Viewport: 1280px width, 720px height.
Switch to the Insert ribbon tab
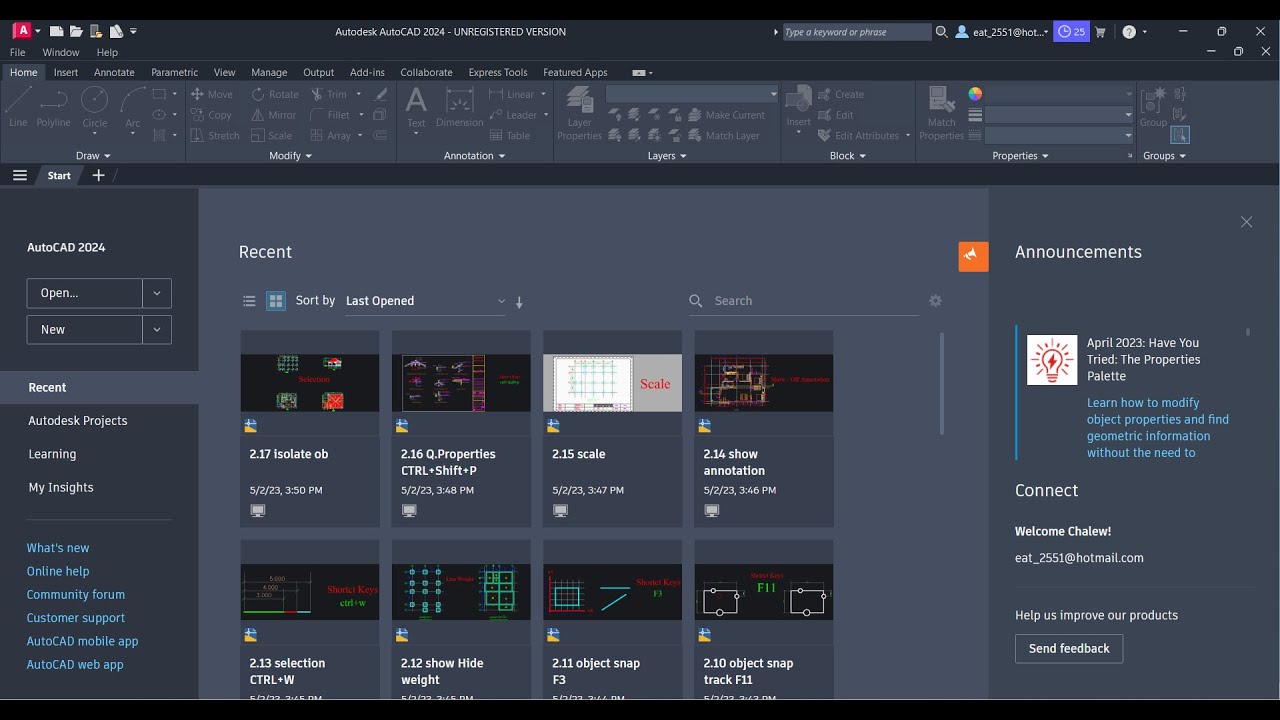(x=66, y=72)
